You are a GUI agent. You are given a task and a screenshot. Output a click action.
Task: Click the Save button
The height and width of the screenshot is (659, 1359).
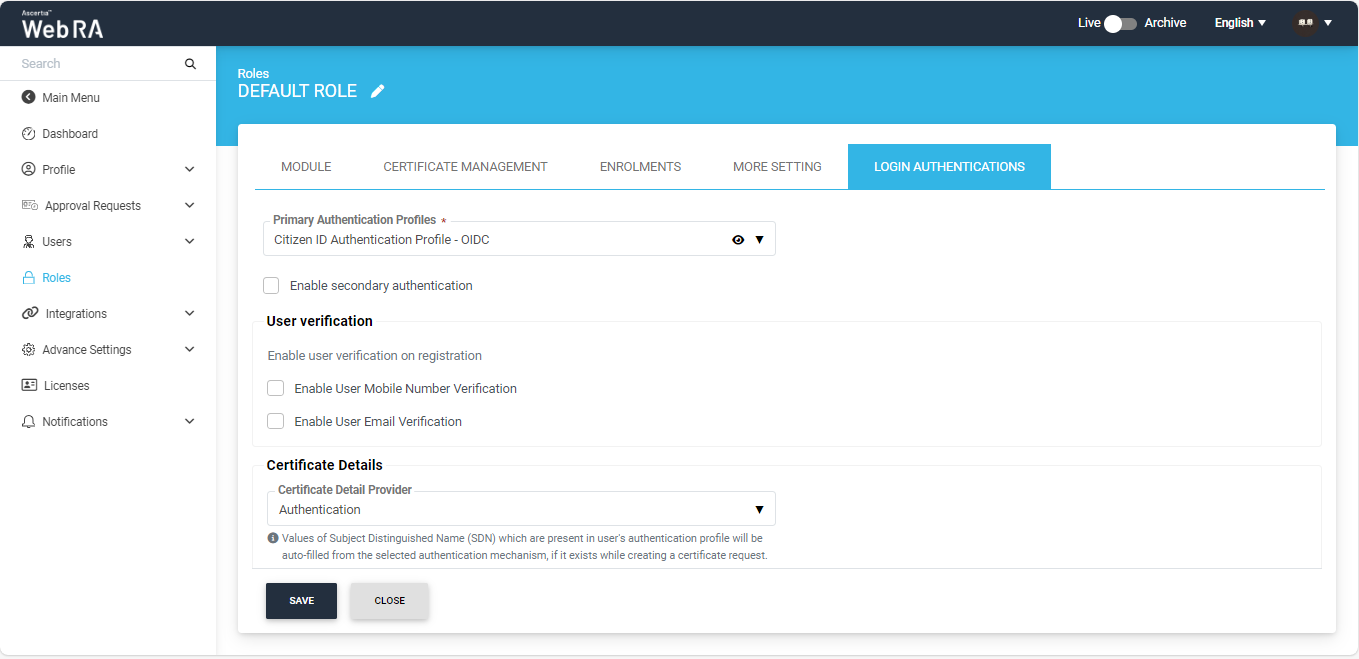click(x=301, y=601)
